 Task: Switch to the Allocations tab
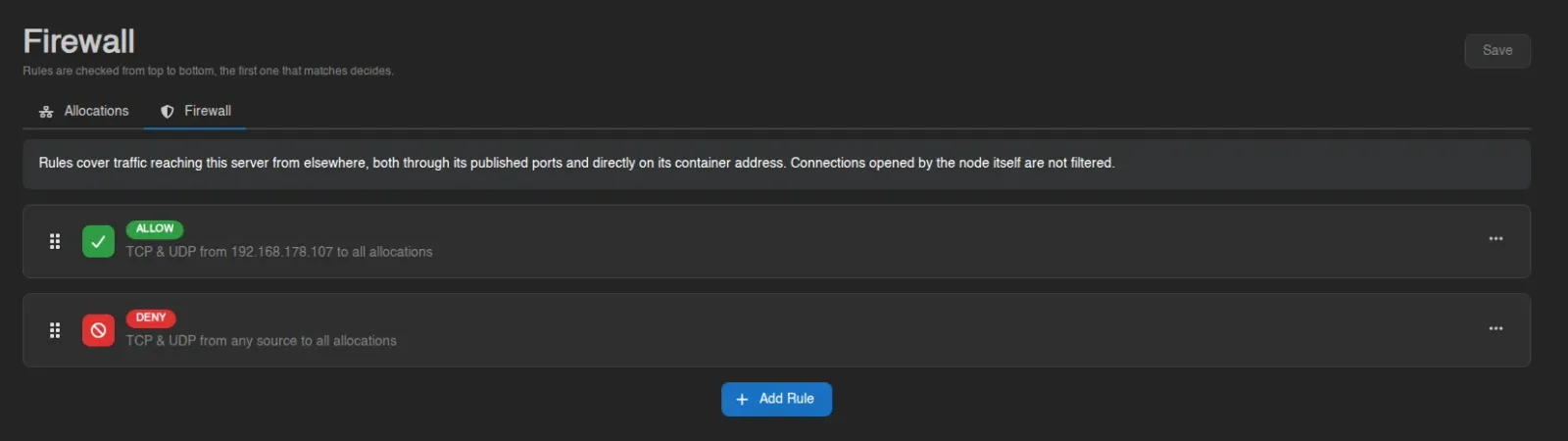pyautogui.click(x=83, y=111)
